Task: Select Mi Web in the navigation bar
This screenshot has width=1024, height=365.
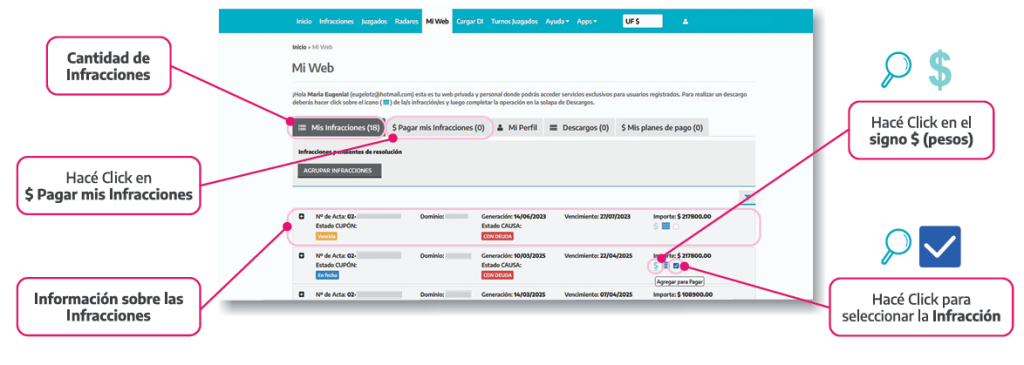Action: pyautogui.click(x=437, y=22)
